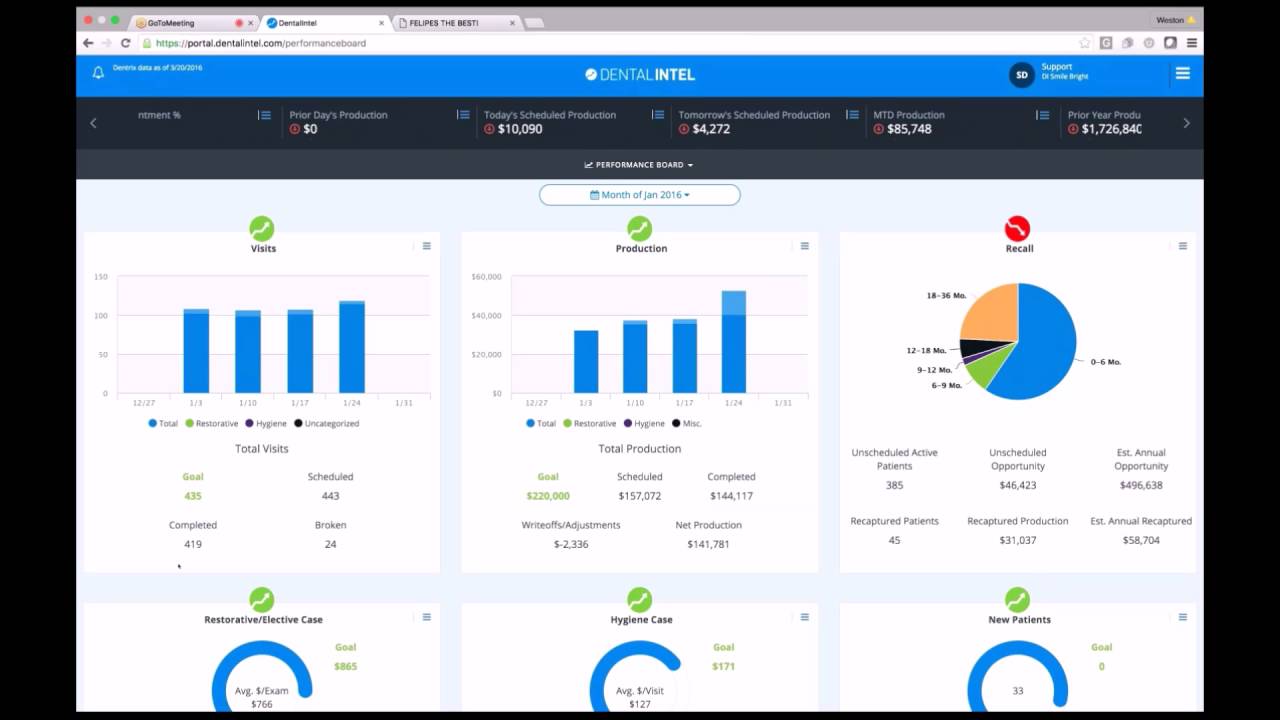Open list icon beside Prior Day's Production

tap(464, 115)
